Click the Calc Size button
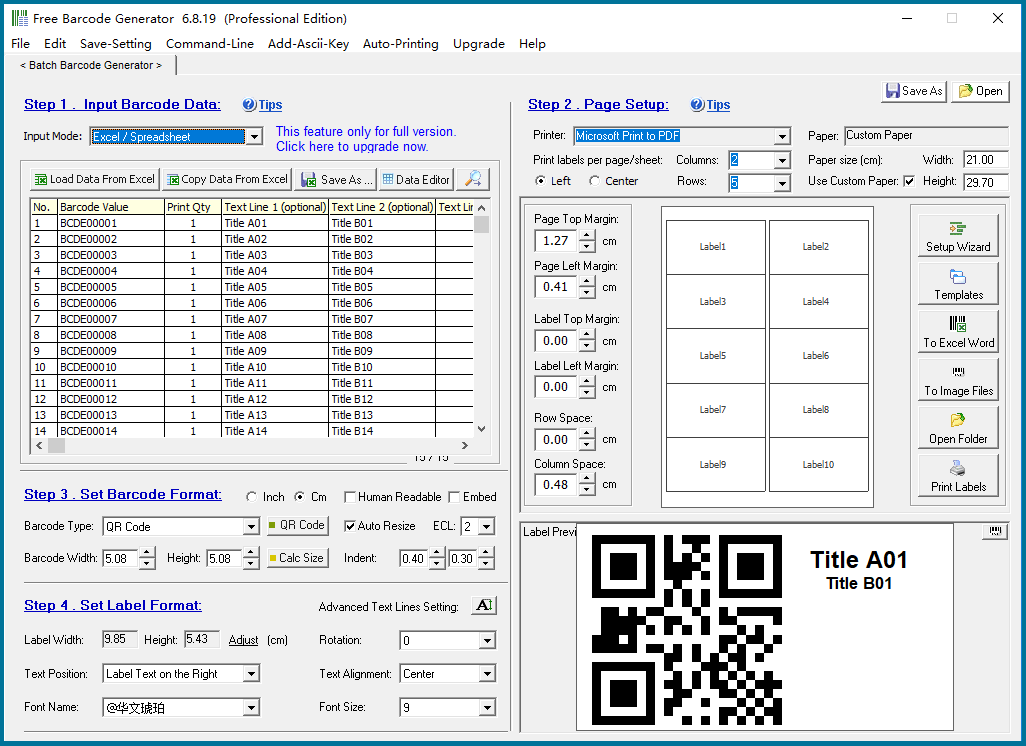Viewport: 1026px width, 746px height. point(297,558)
